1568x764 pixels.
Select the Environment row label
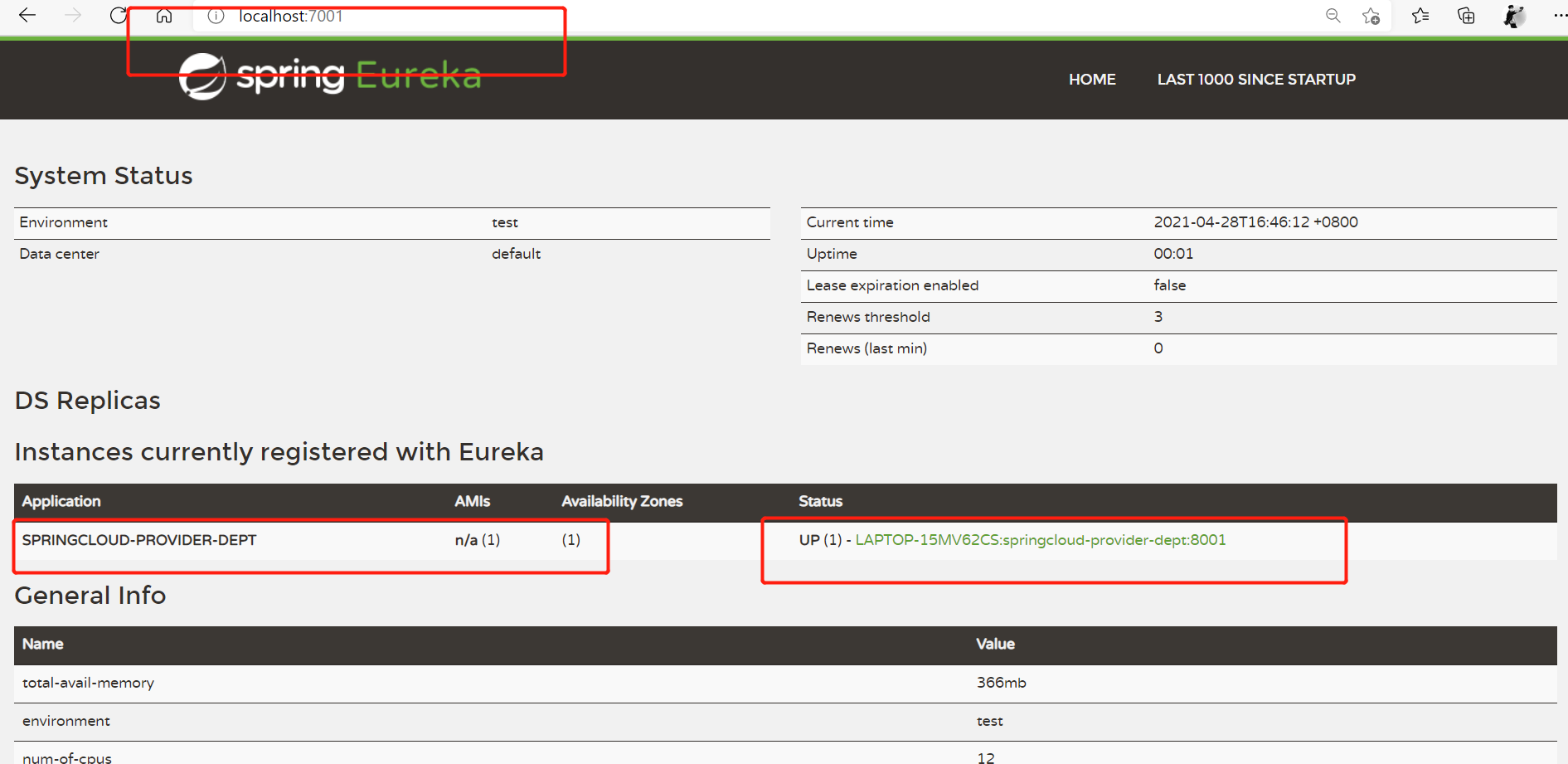[64, 222]
